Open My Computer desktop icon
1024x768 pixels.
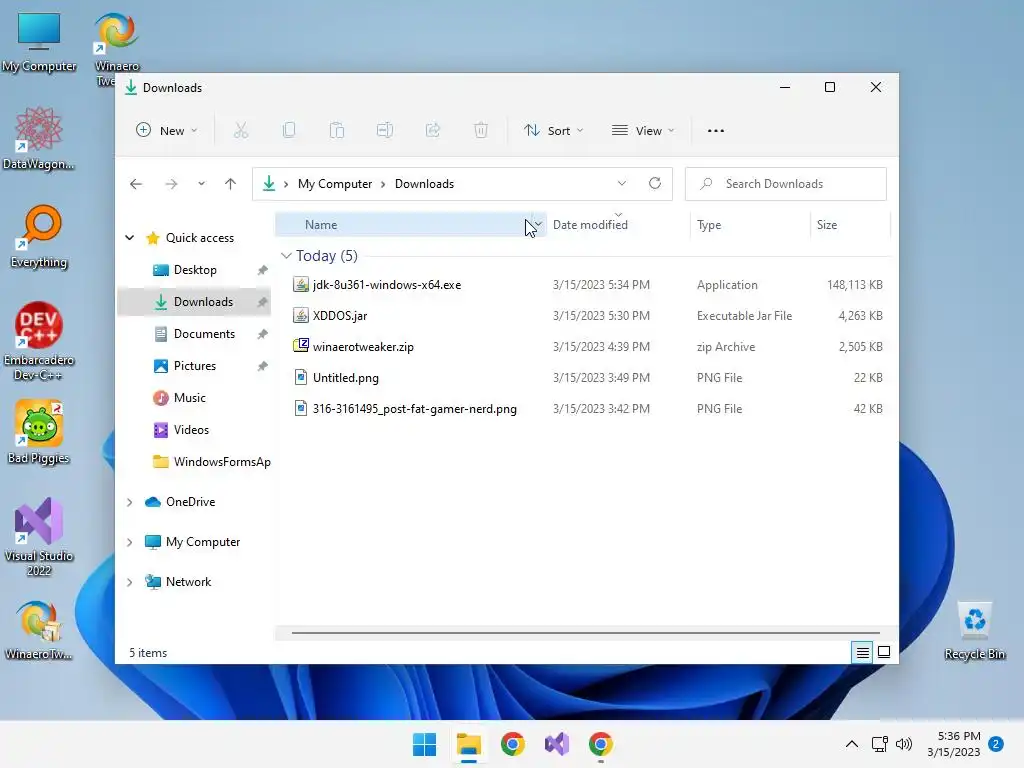tap(39, 42)
